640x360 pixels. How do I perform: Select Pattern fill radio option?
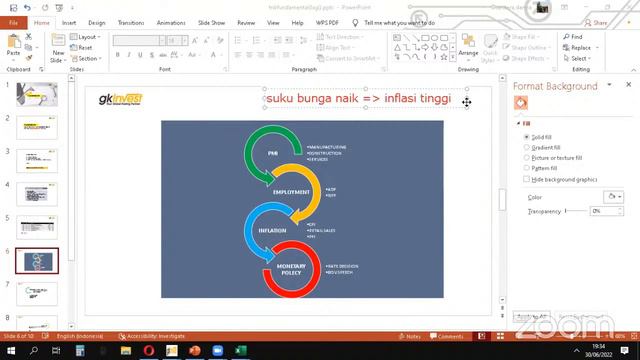point(527,168)
